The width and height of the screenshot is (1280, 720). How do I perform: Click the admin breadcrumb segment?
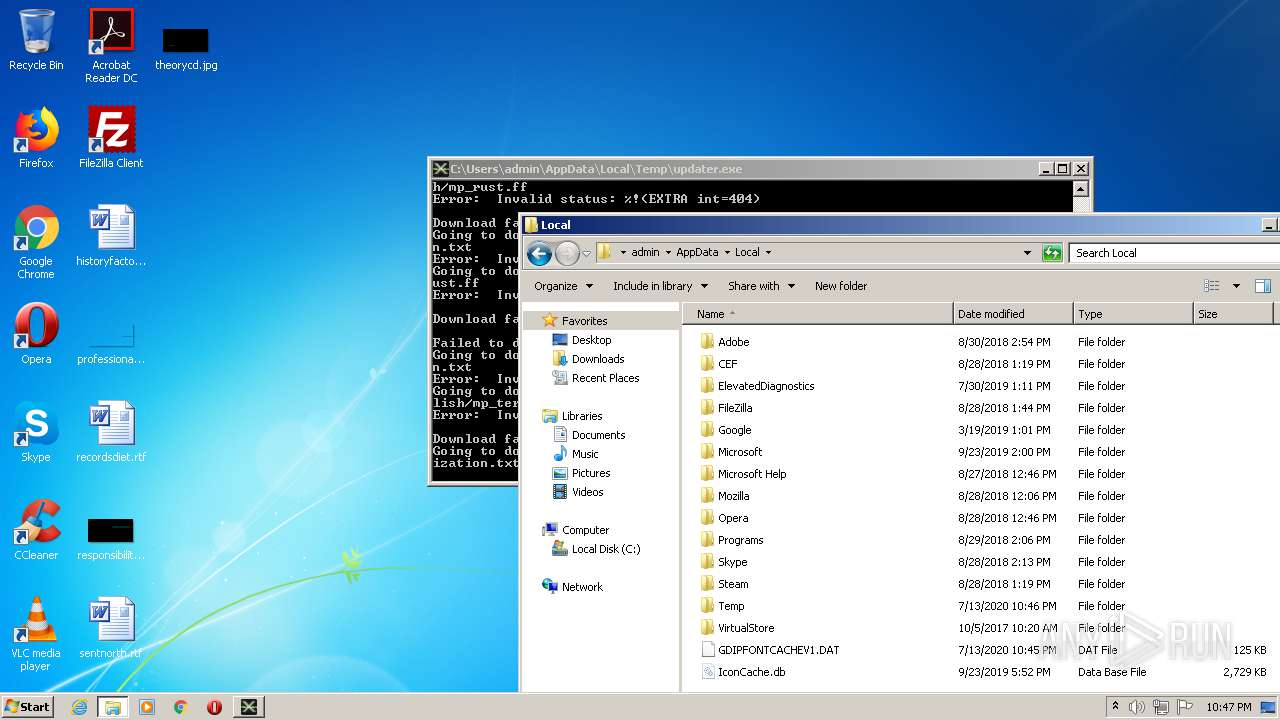pos(645,253)
